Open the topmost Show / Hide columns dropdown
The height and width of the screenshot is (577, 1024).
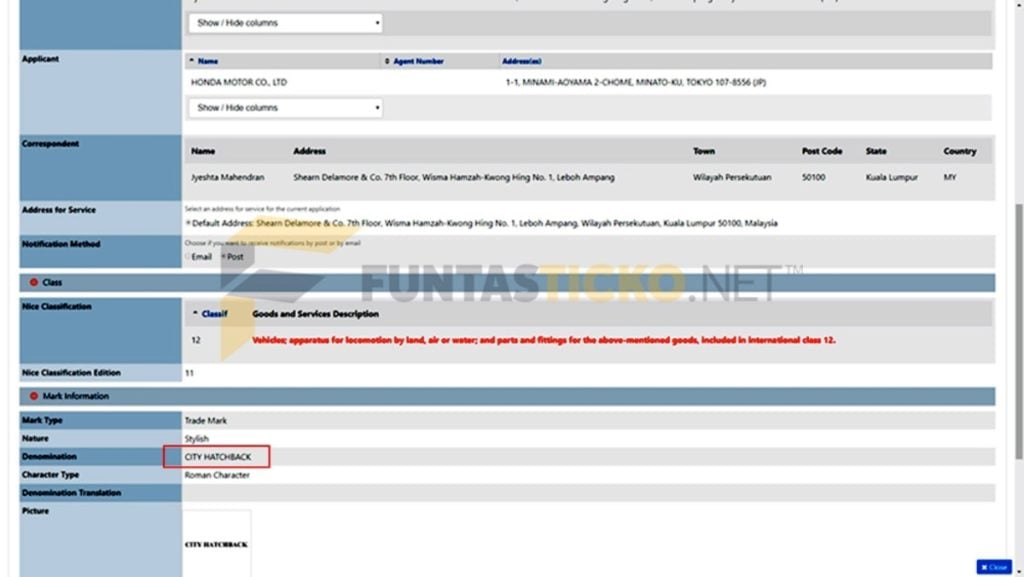(x=285, y=23)
